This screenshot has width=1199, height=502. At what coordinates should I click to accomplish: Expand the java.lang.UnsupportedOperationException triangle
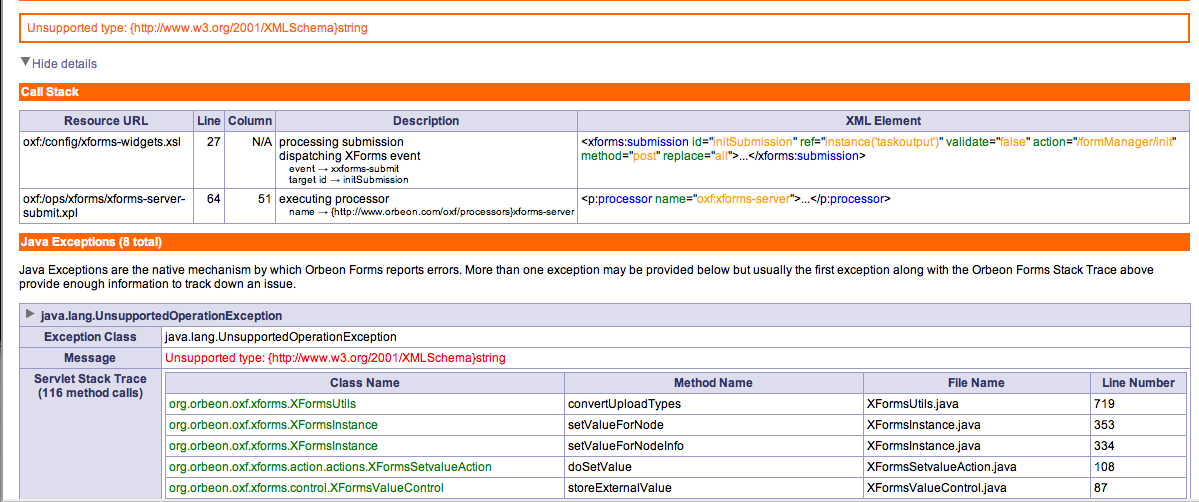coord(29,315)
